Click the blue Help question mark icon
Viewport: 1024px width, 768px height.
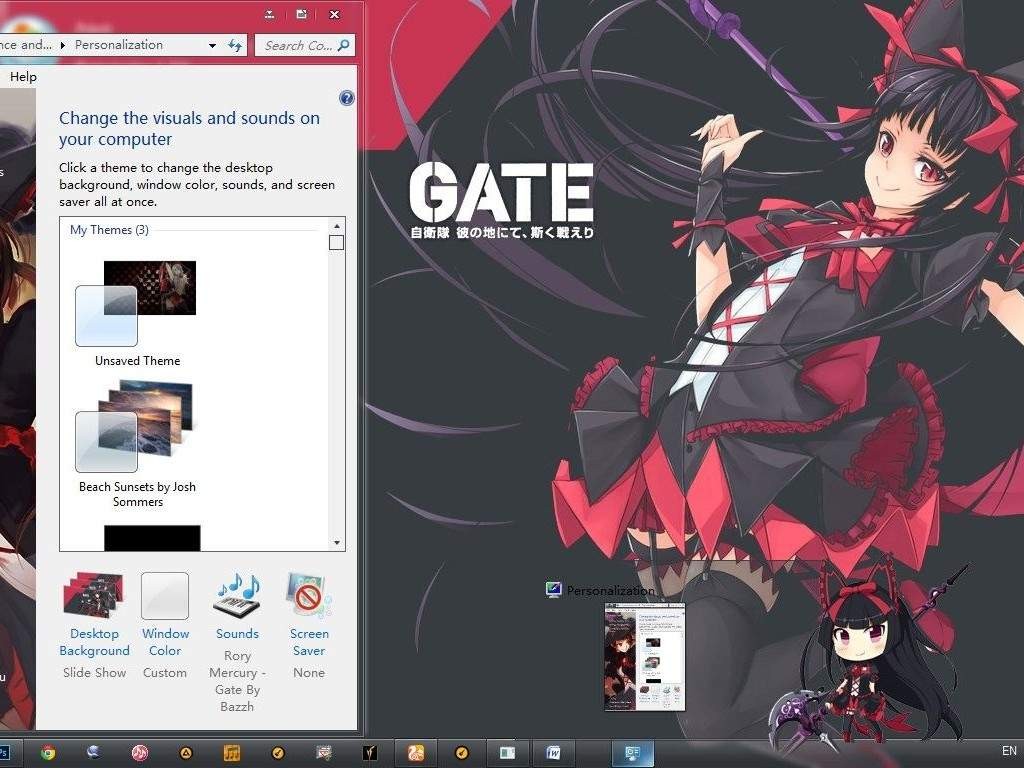(x=346, y=97)
